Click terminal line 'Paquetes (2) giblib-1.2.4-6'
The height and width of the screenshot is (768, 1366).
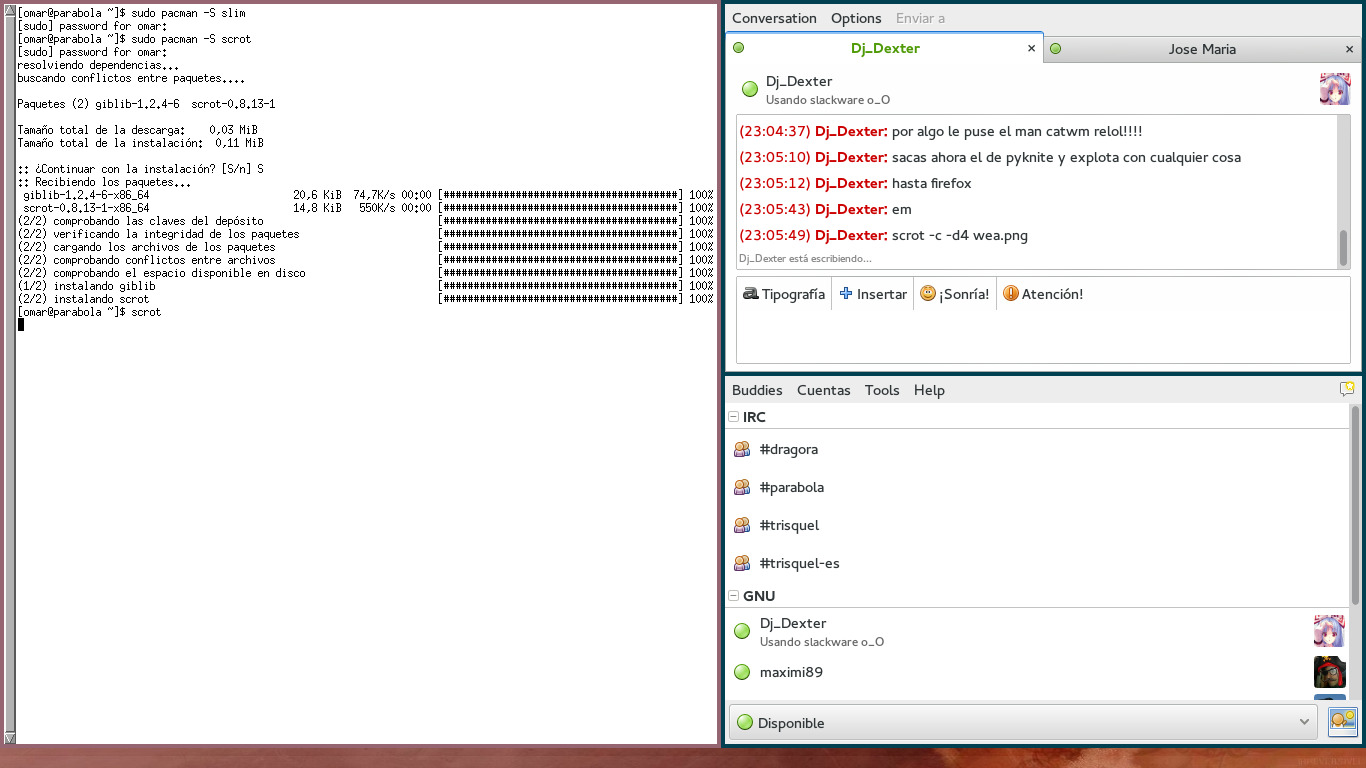click(146, 104)
